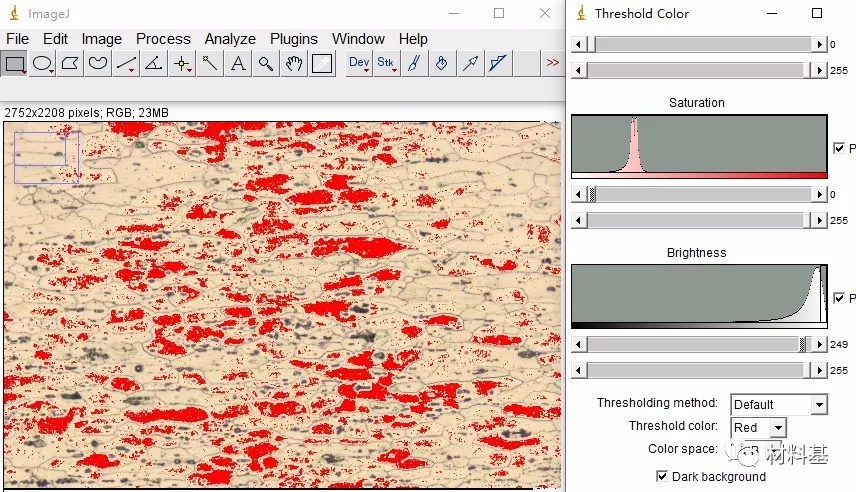Activate the Magnifying glass zoom tool

click(x=266, y=64)
